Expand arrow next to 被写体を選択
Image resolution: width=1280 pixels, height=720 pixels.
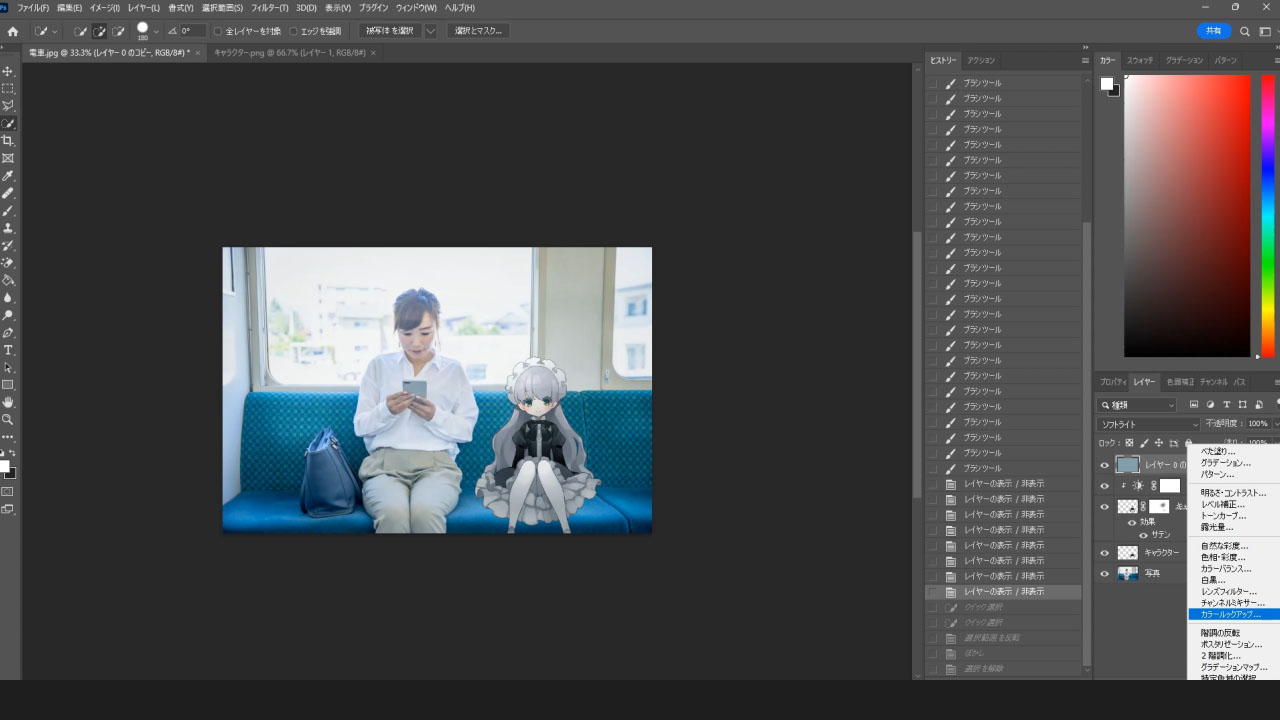(x=431, y=31)
